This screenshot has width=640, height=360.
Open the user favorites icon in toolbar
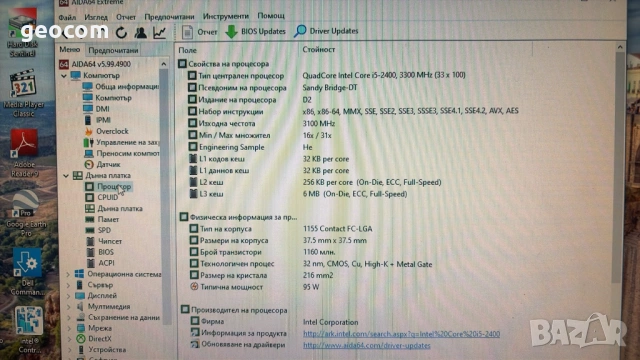click(140, 32)
